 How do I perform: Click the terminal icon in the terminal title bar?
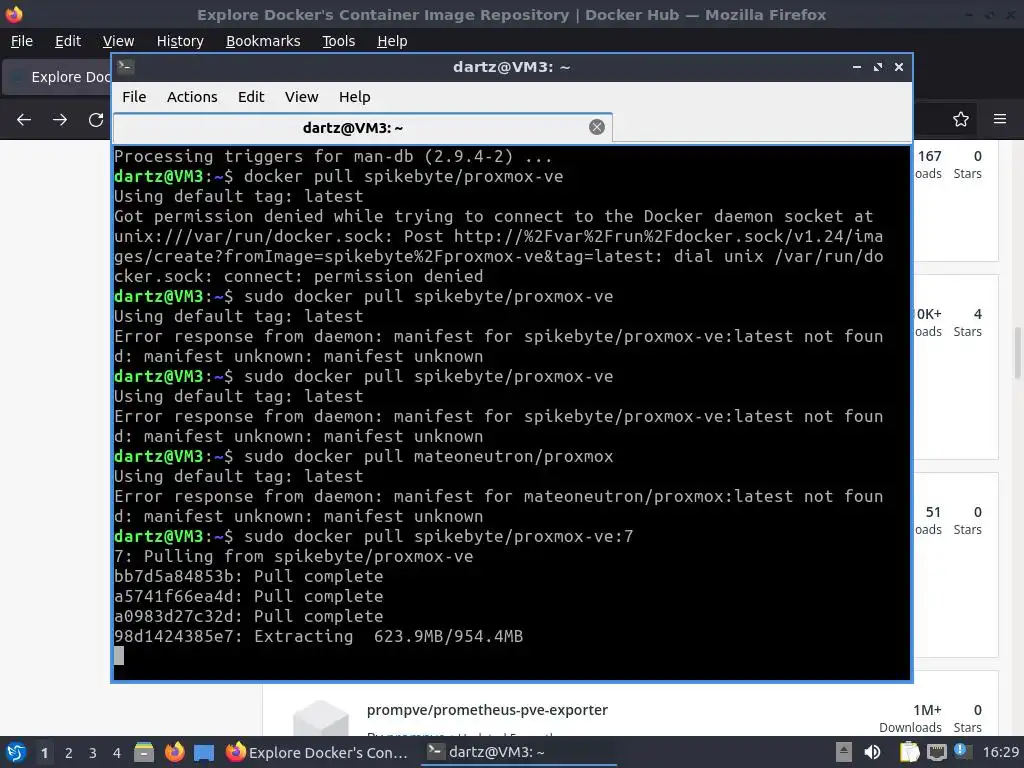click(x=125, y=66)
